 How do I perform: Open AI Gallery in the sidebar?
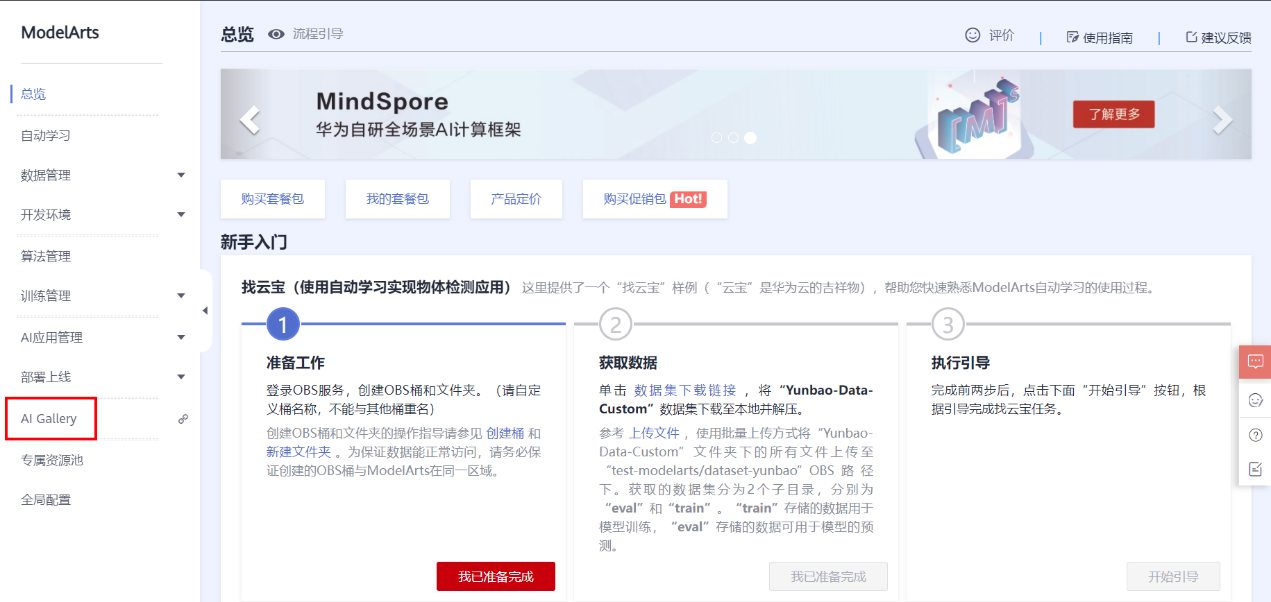(49, 418)
